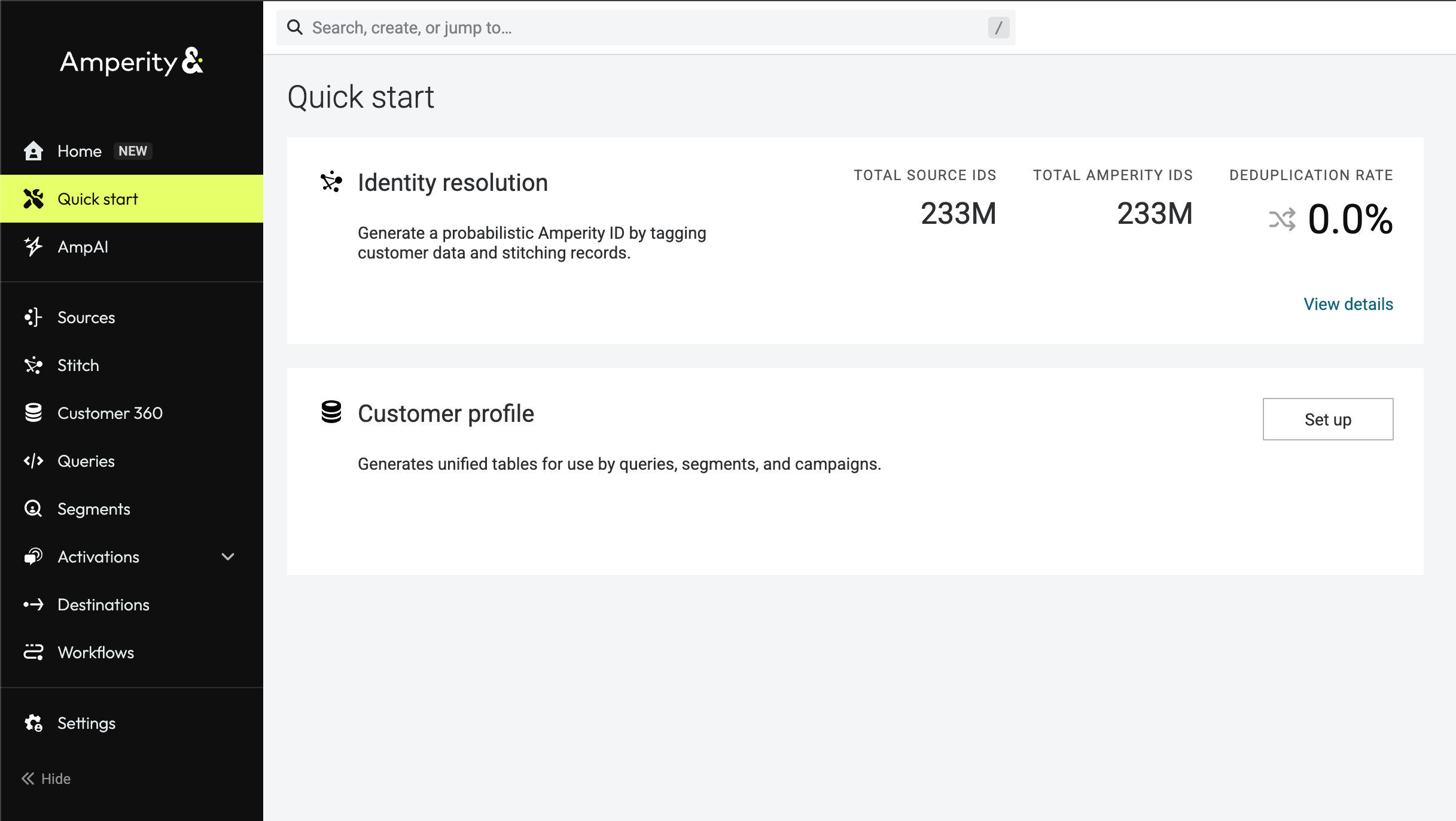The height and width of the screenshot is (821, 1456).
Task: Go to Home in the sidebar
Action: 132,151
